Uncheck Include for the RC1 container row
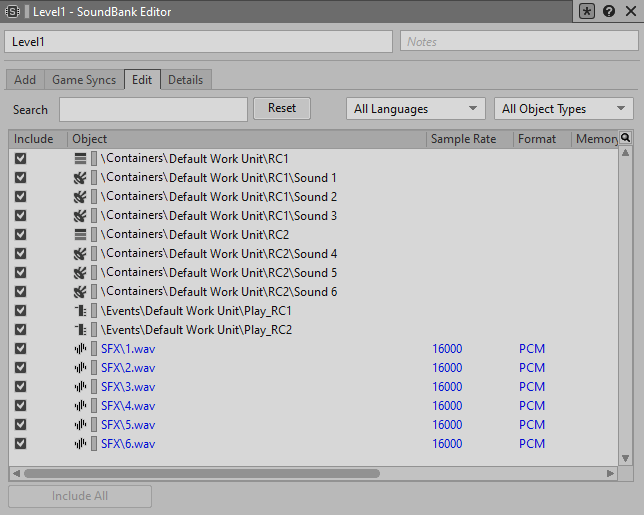 click(21, 159)
